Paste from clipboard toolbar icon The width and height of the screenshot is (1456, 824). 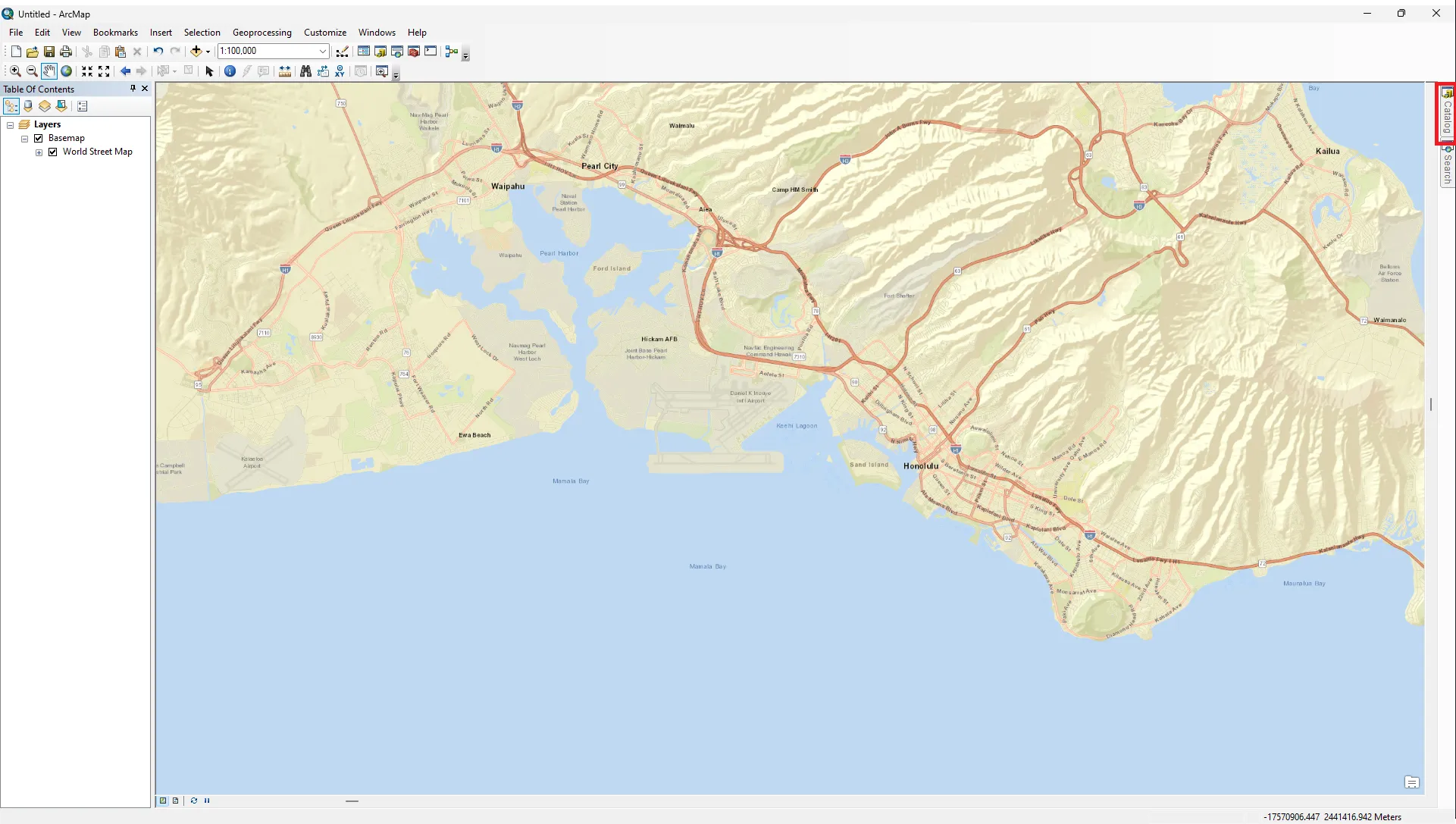click(x=120, y=52)
